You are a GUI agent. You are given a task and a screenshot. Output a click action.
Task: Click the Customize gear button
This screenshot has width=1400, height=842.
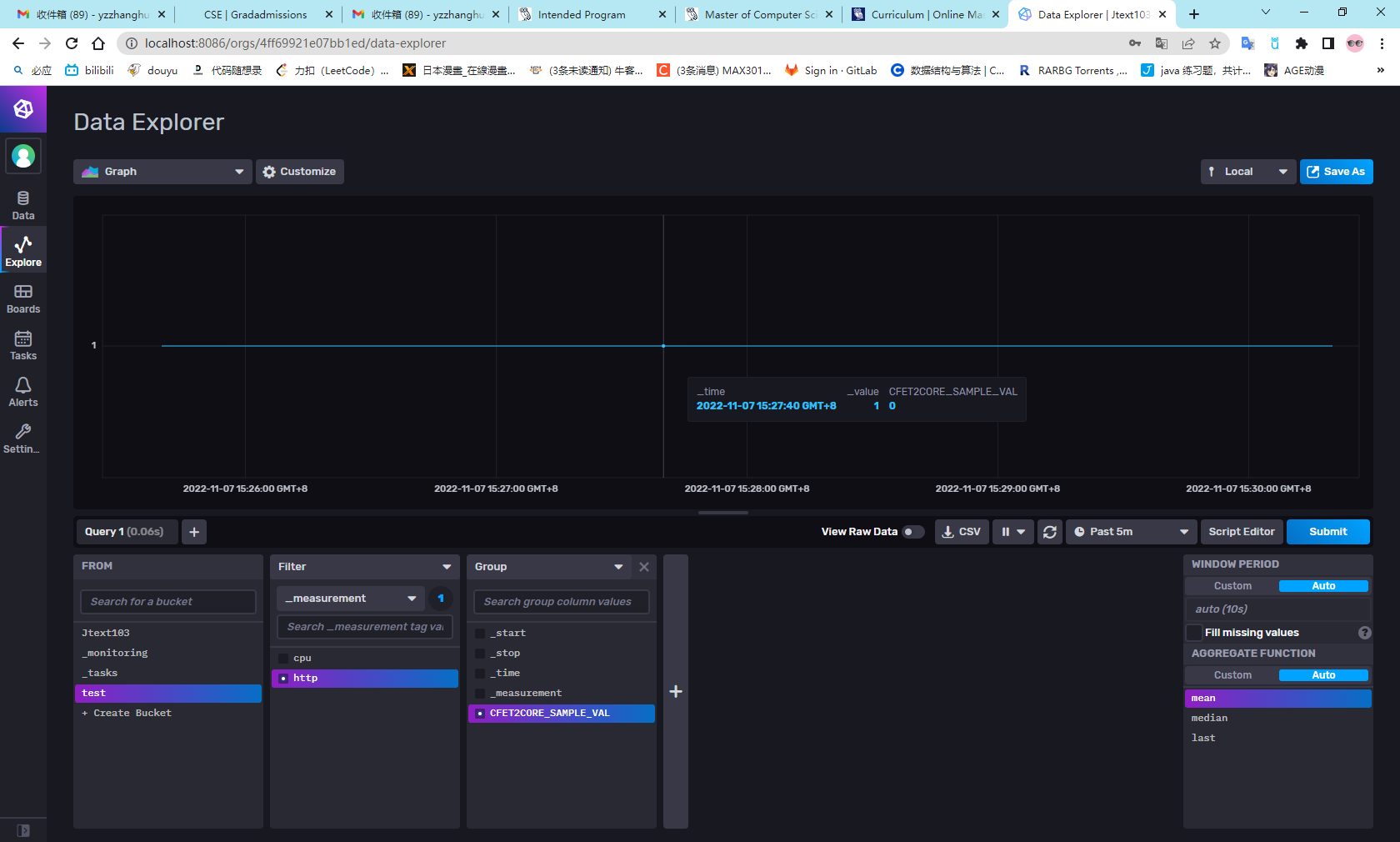click(300, 172)
